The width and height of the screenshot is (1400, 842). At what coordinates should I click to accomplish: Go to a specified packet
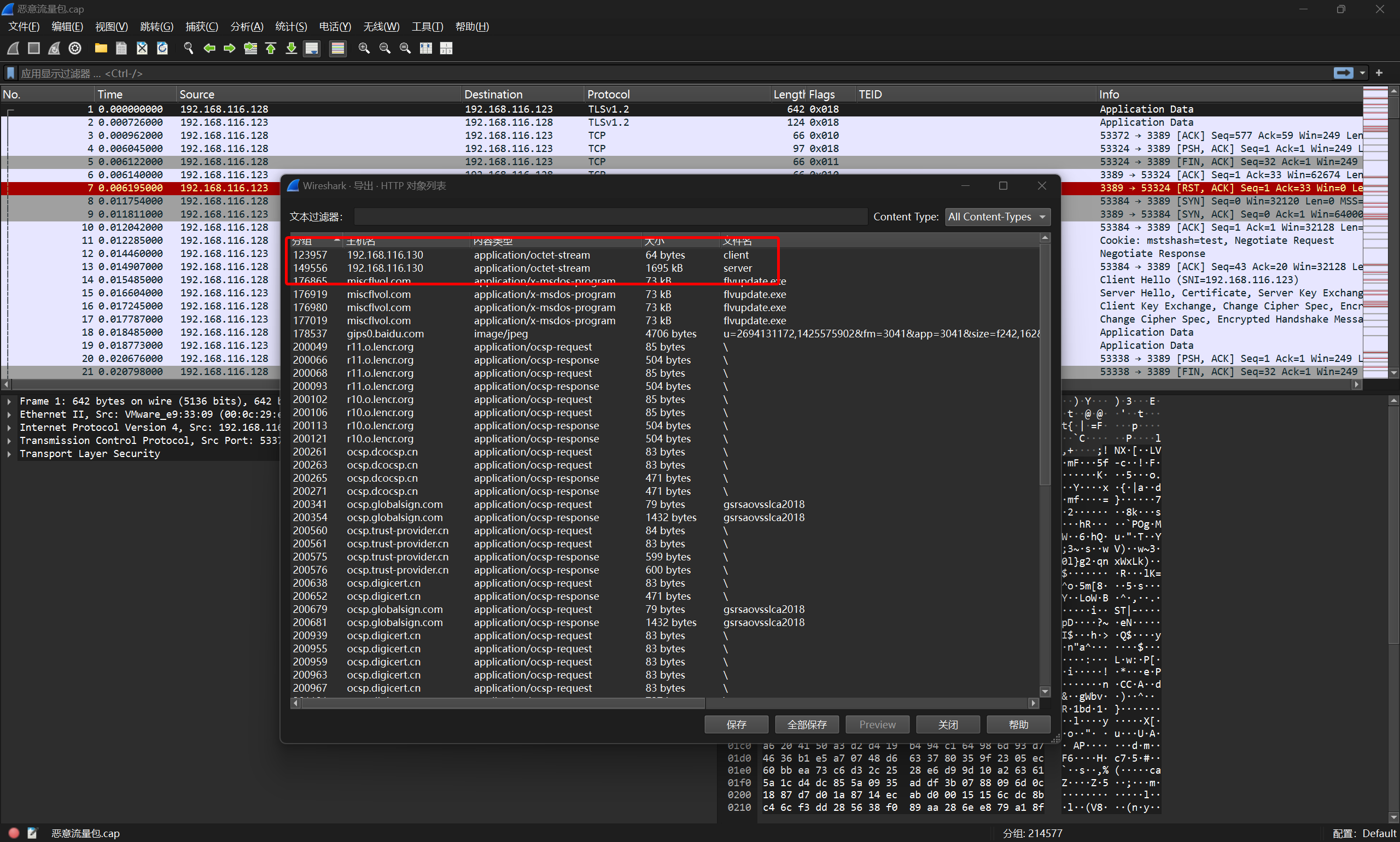click(x=250, y=48)
